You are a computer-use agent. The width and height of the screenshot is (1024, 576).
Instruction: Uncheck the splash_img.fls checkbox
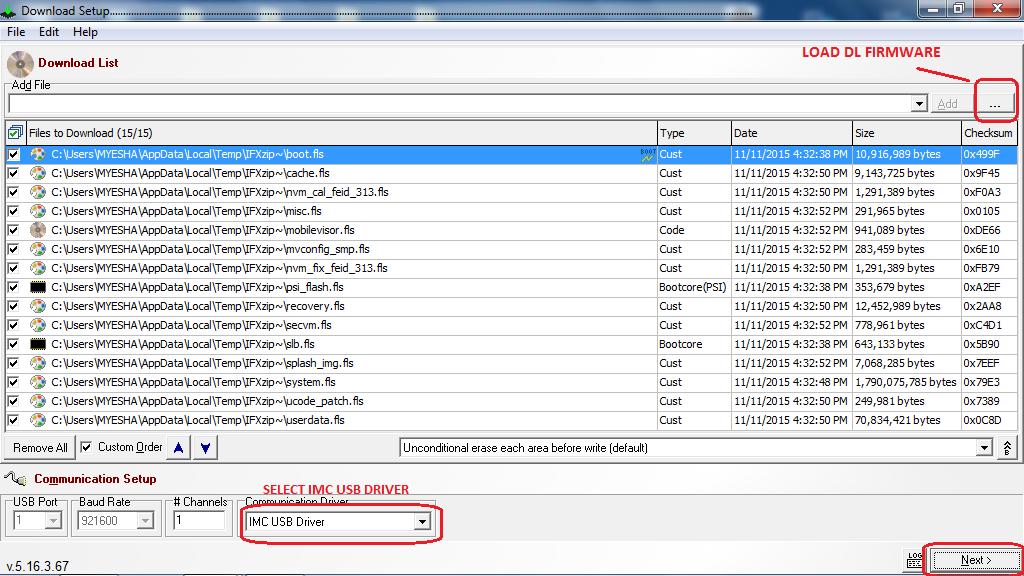point(13,362)
